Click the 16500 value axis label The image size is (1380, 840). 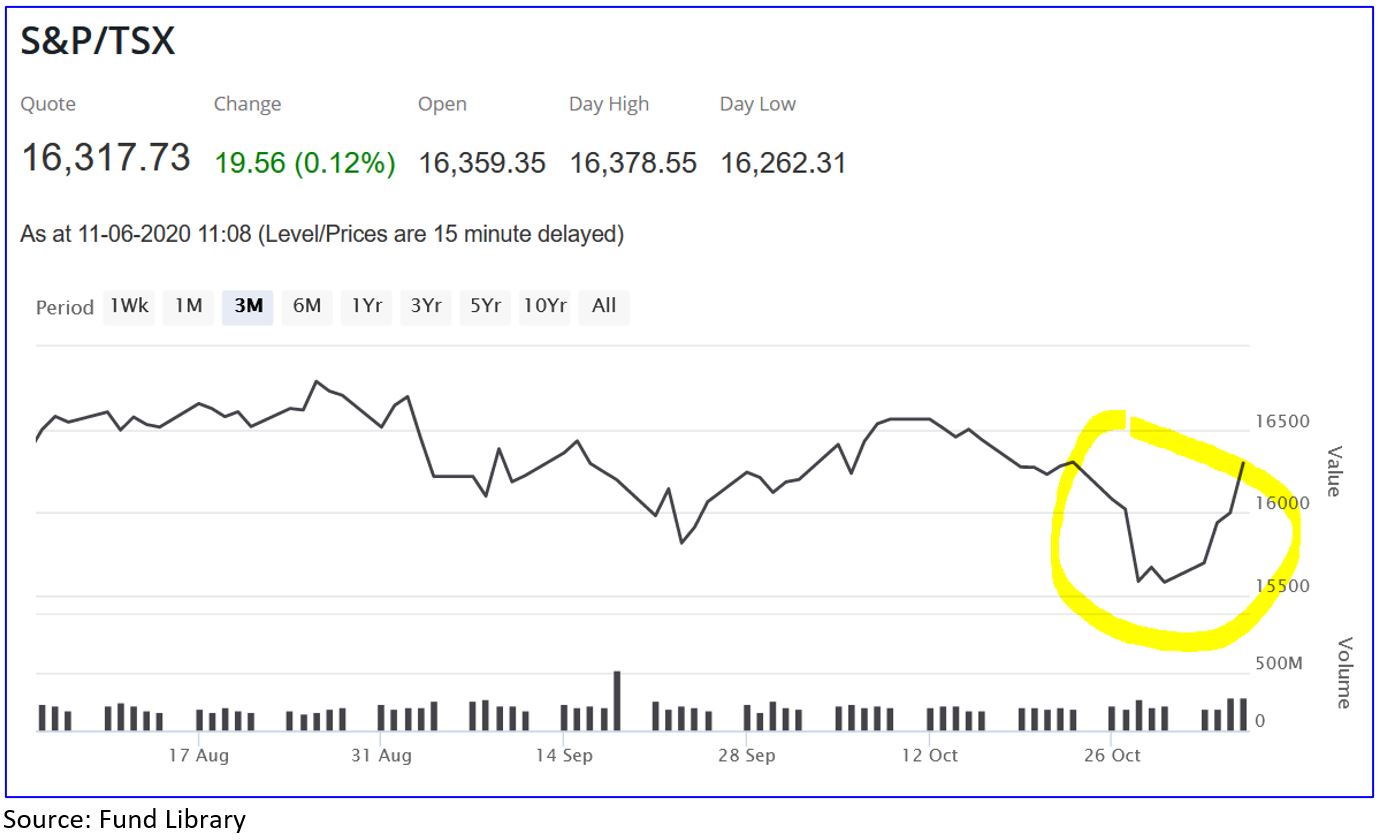[1282, 422]
